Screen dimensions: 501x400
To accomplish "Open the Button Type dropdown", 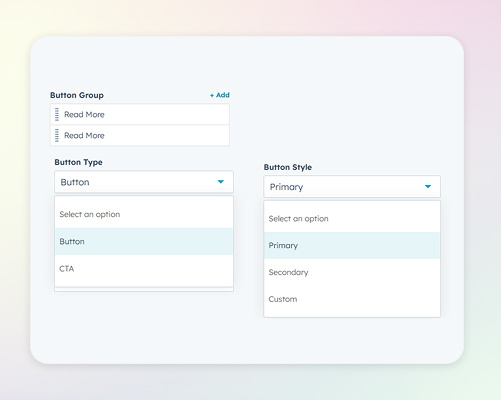I will pyautogui.click(x=144, y=182).
